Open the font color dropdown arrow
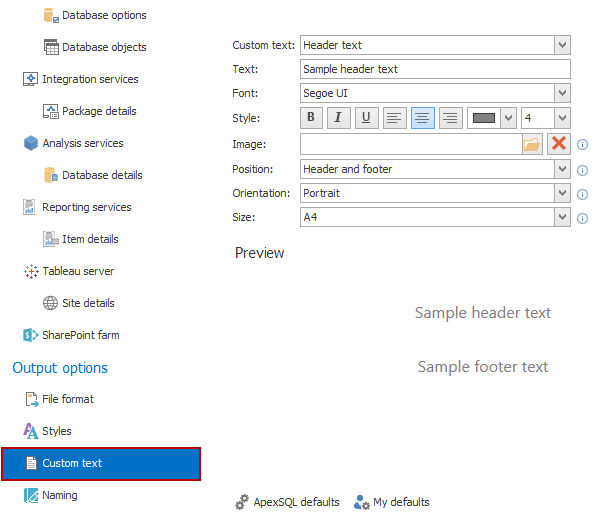604x518 pixels. click(508, 118)
